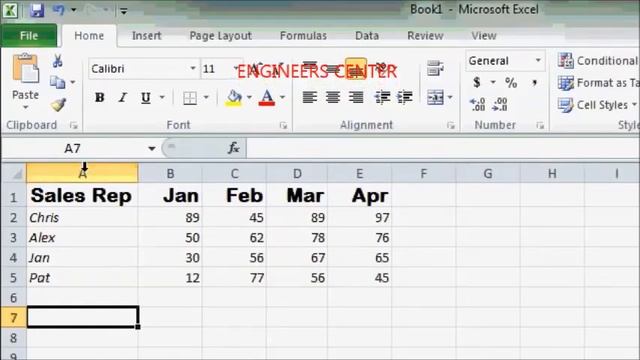This screenshot has width=640, height=360.
Task: Select column A header
Action: tap(82, 173)
